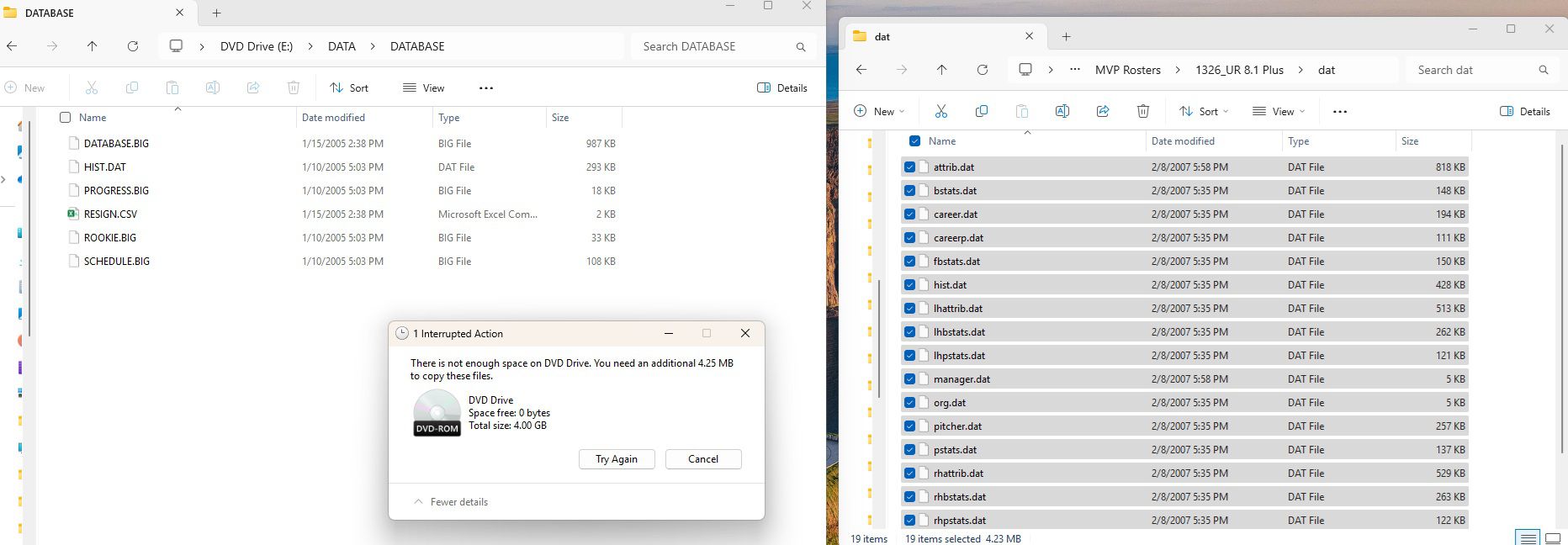This screenshot has width=1568, height=545.
Task: Click This PC icon in dat address bar
Action: [x=1025, y=70]
